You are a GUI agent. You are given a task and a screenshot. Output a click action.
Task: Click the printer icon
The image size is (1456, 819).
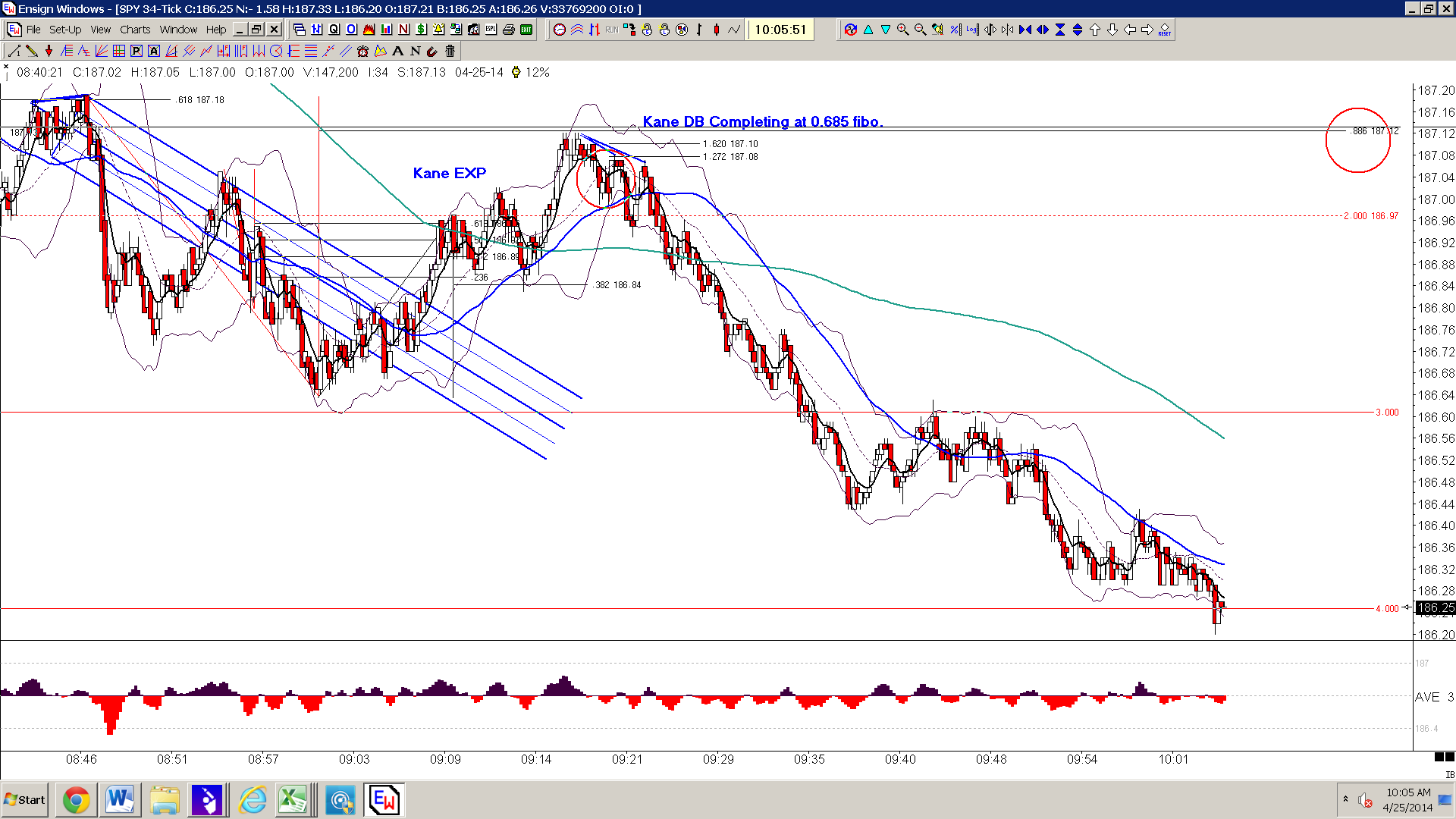click(x=509, y=30)
